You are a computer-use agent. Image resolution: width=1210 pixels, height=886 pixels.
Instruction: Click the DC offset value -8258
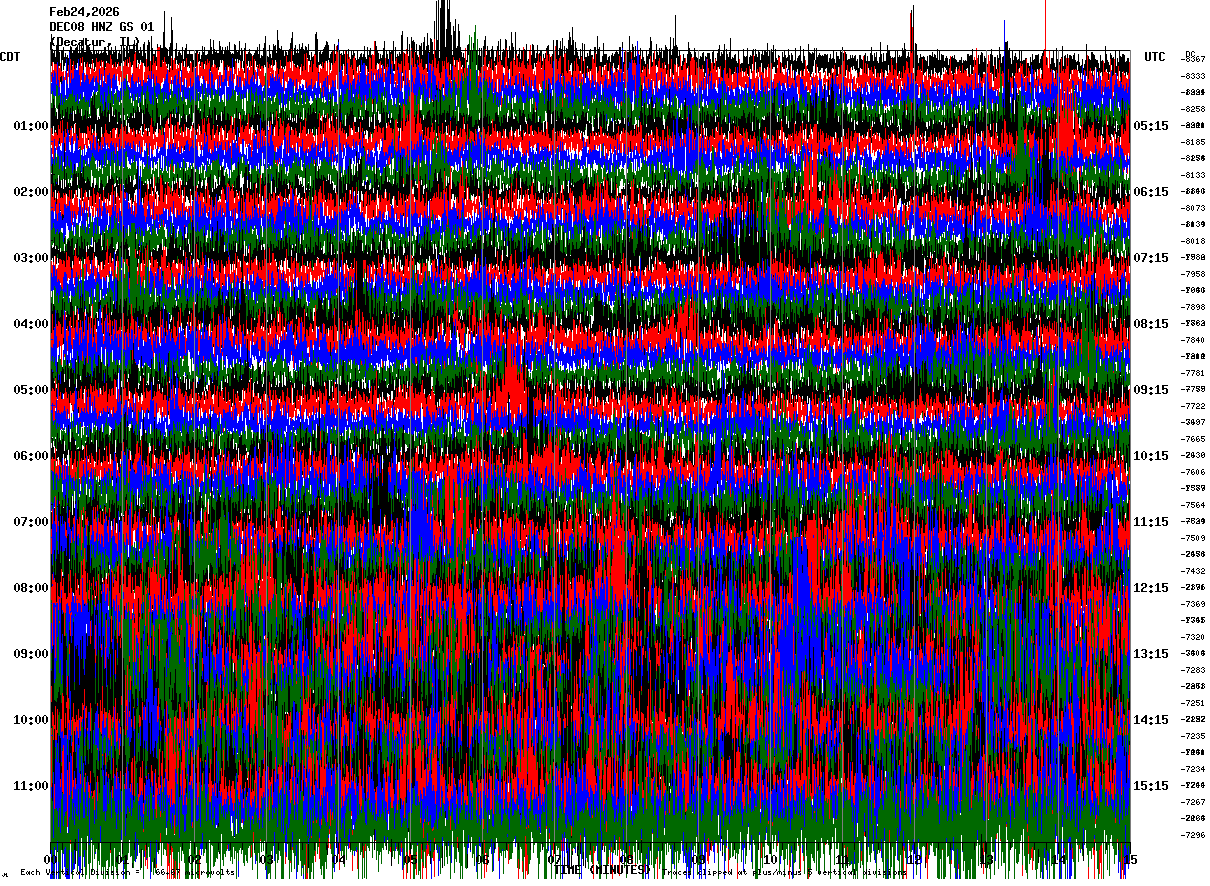pos(1194,109)
